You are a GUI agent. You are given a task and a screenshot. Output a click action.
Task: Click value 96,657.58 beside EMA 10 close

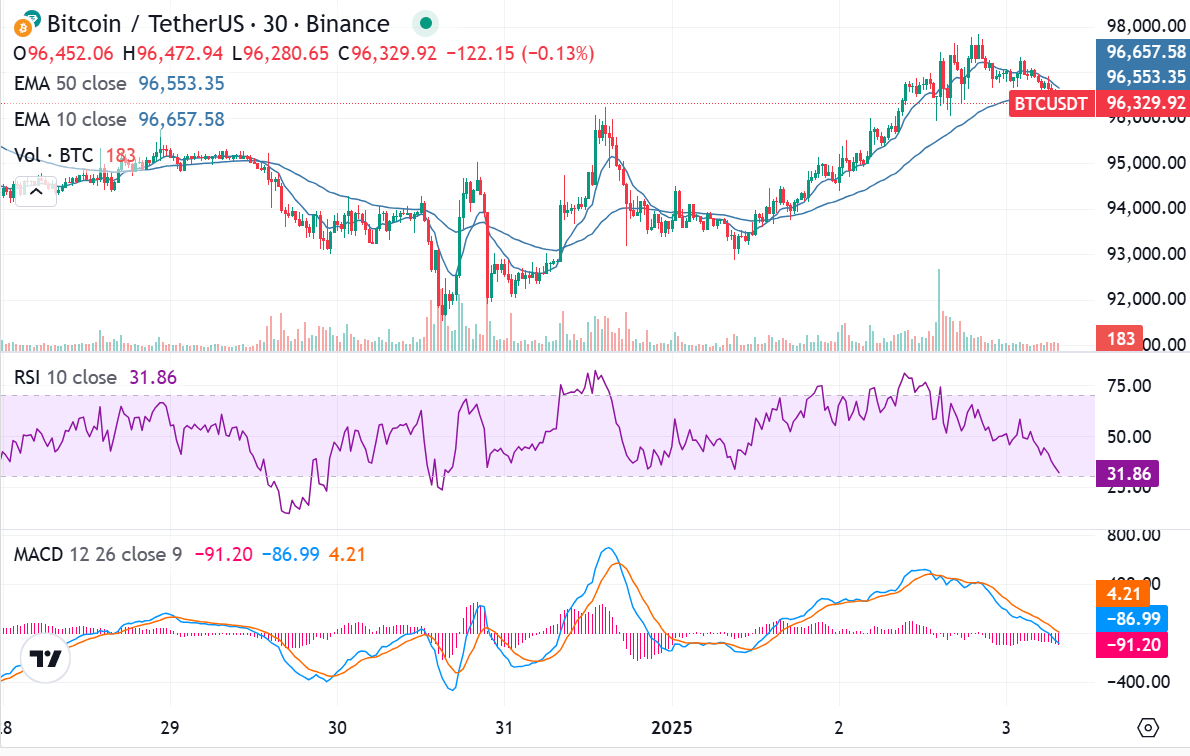(x=181, y=119)
